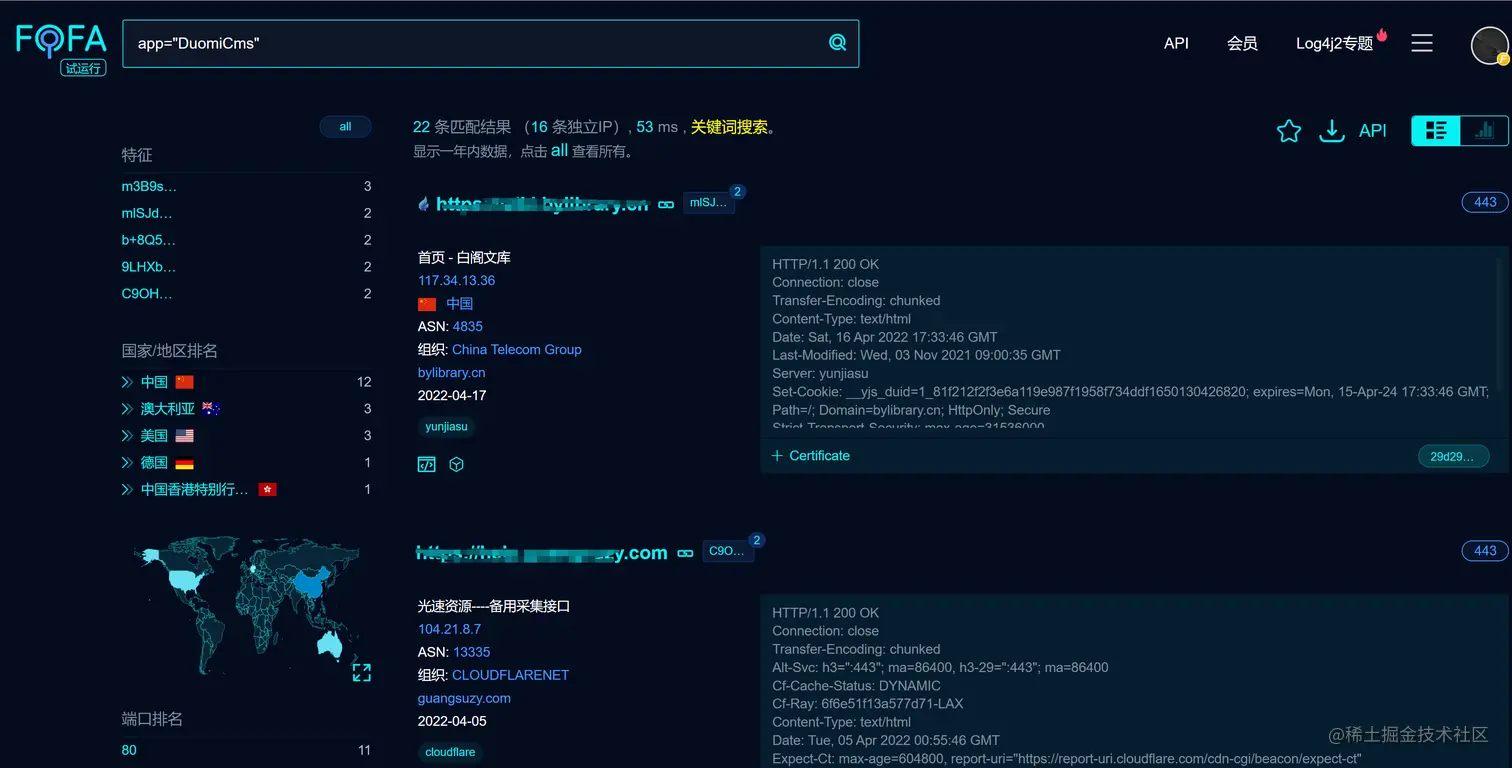Click link icon beside guangsuzy.com URL

(x=685, y=553)
